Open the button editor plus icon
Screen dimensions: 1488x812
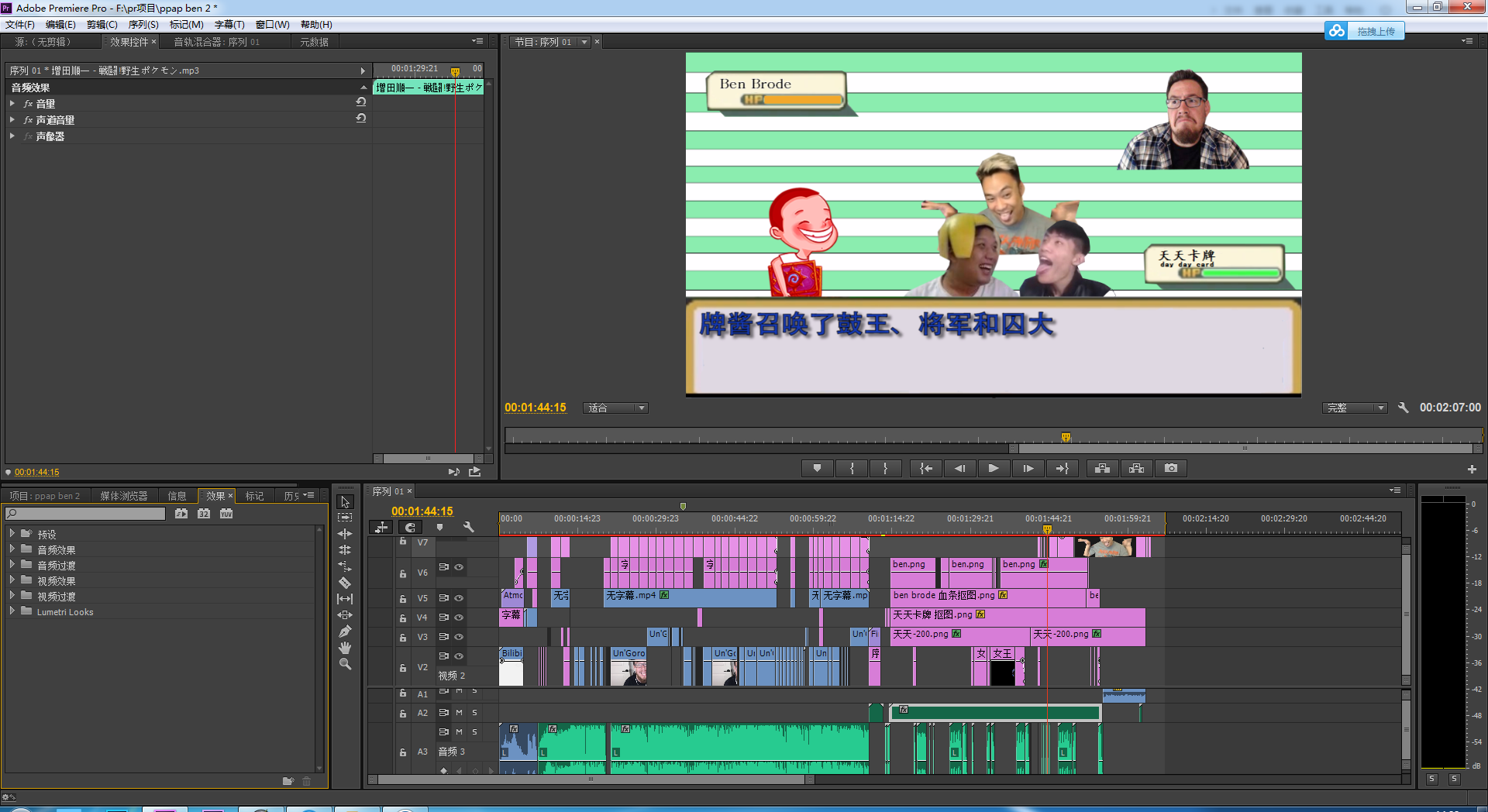point(1472,469)
